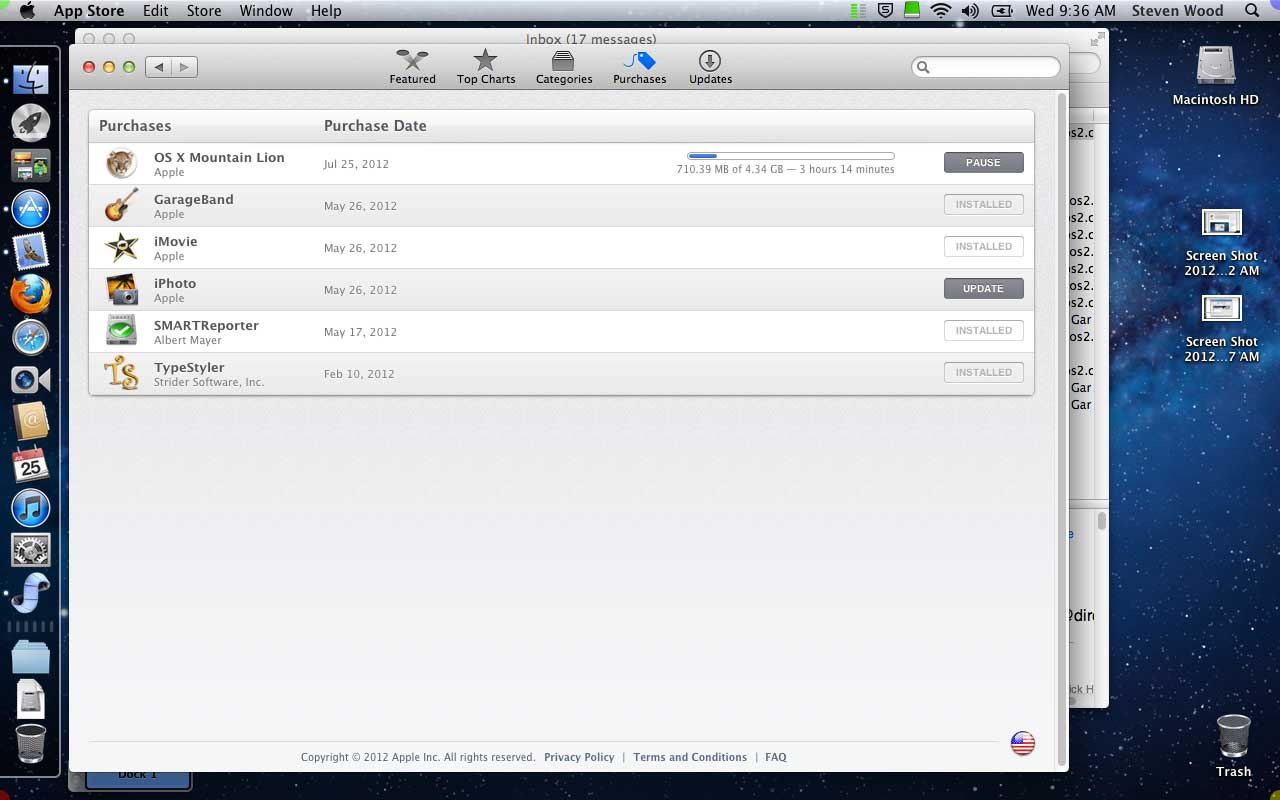Open the FAQ link
This screenshot has width=1280, height=800.
pyautogui.click(x=776, y=757)
